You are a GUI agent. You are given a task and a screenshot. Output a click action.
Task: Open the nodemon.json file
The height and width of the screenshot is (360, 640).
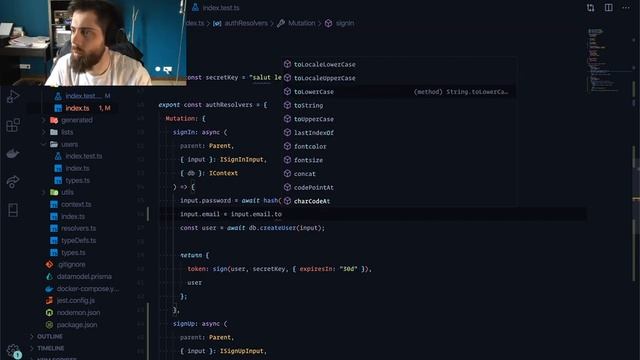(78, 313)
